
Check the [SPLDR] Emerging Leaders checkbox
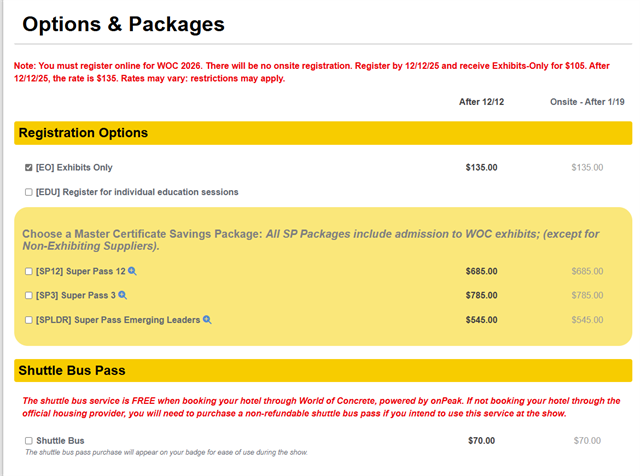(28, 320)
